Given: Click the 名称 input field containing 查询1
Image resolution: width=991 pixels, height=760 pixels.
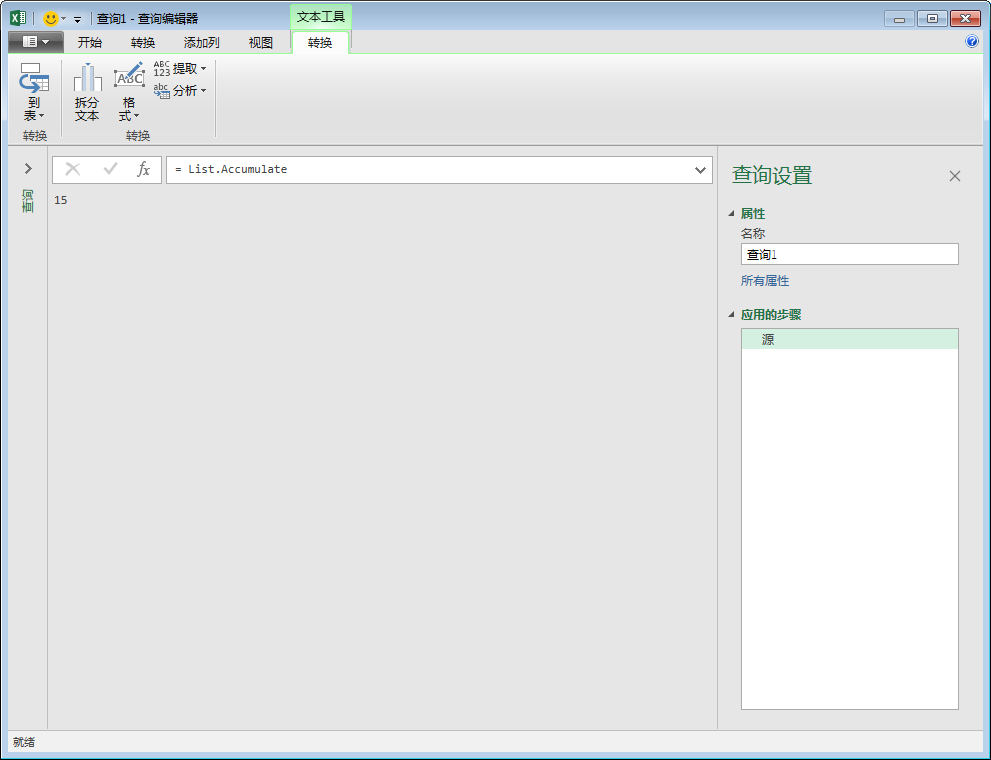Looking at the screenshot, I should pos(849,254).
